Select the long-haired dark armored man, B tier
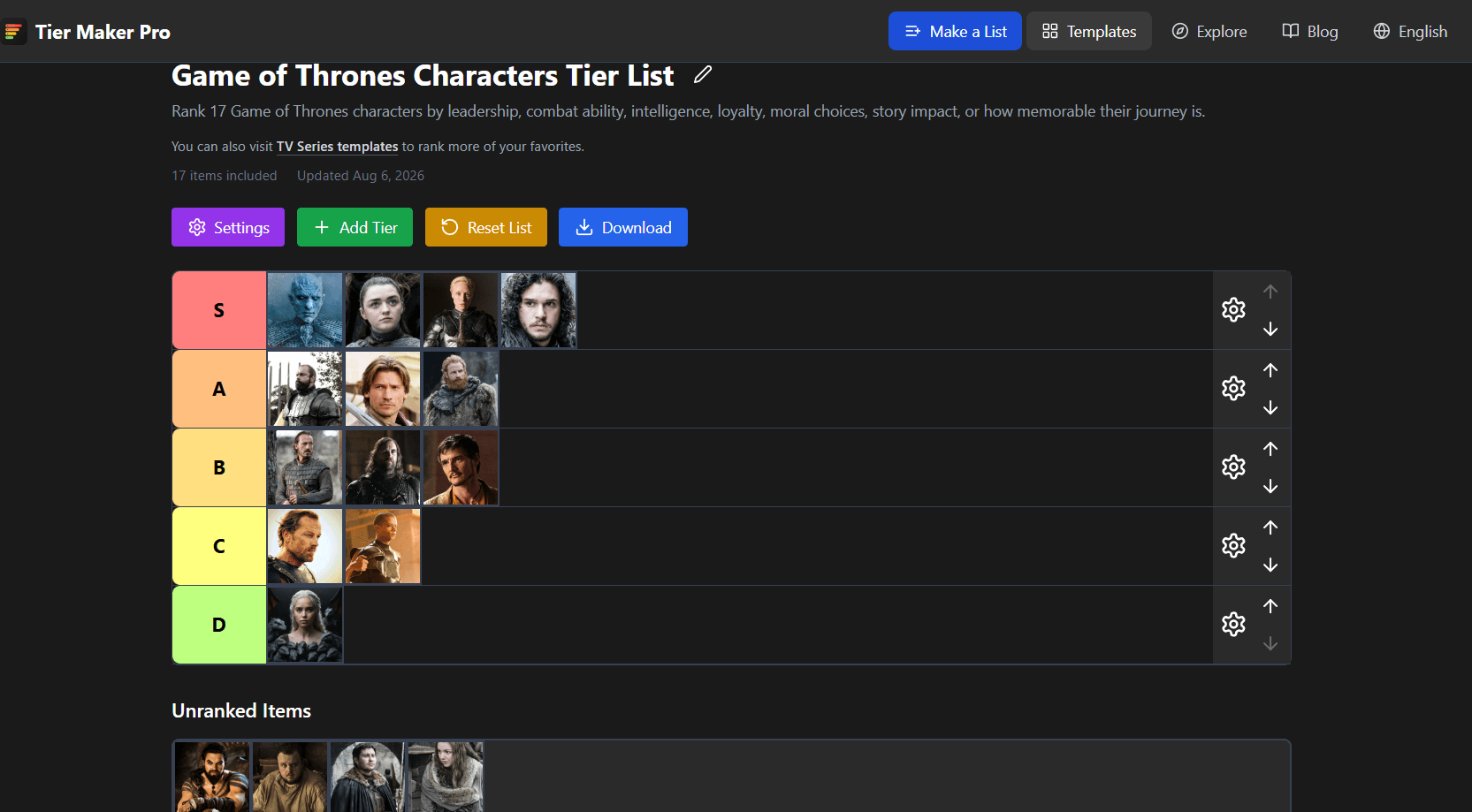The width and height of the screenshot is (1472, 812). (383, 467)
